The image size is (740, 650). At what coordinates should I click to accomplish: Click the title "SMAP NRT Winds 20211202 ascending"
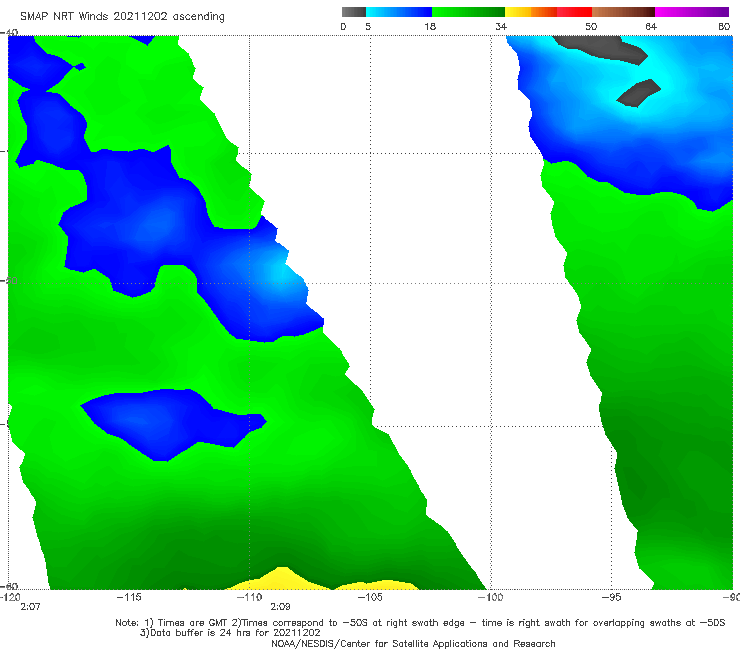(122, 17)
